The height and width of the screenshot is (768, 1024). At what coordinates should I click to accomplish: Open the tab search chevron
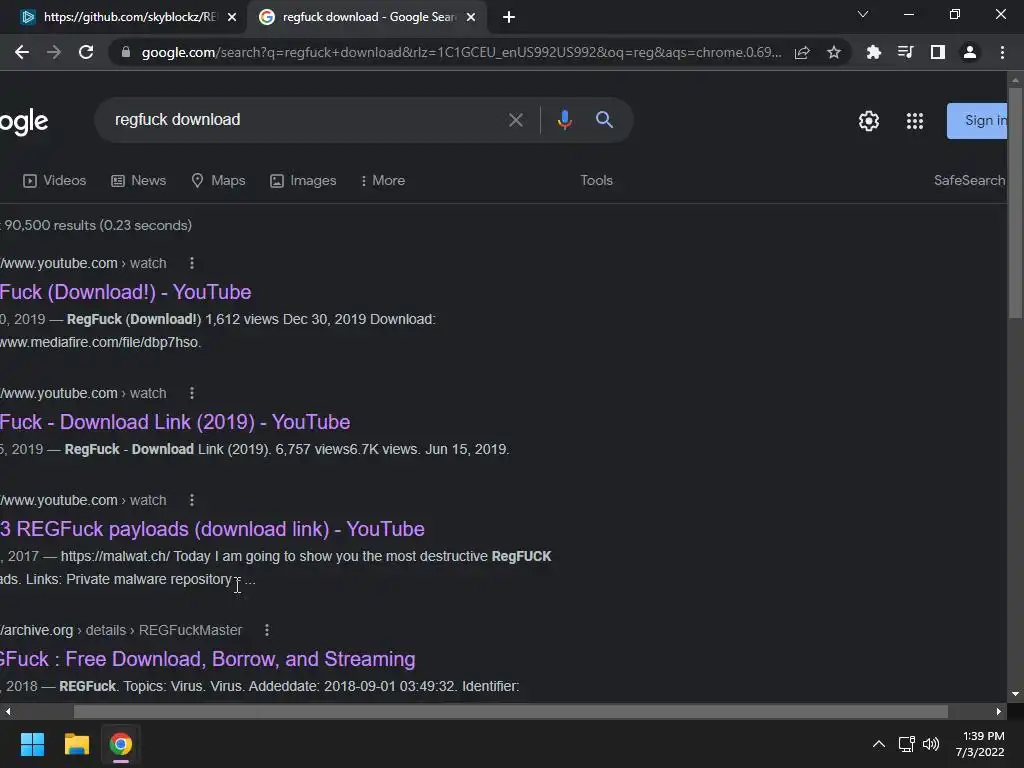(x=863, y=14)
